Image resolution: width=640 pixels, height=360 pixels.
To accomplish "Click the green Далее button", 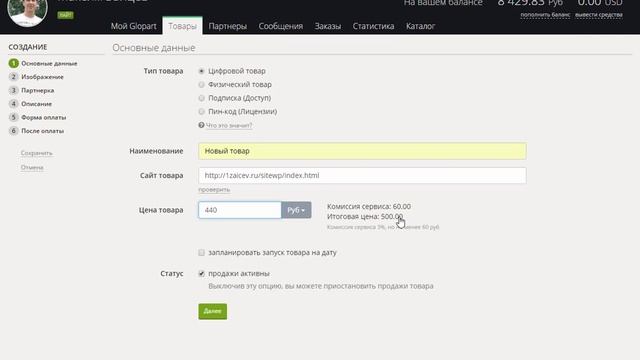I will click(x=213, y=311).
